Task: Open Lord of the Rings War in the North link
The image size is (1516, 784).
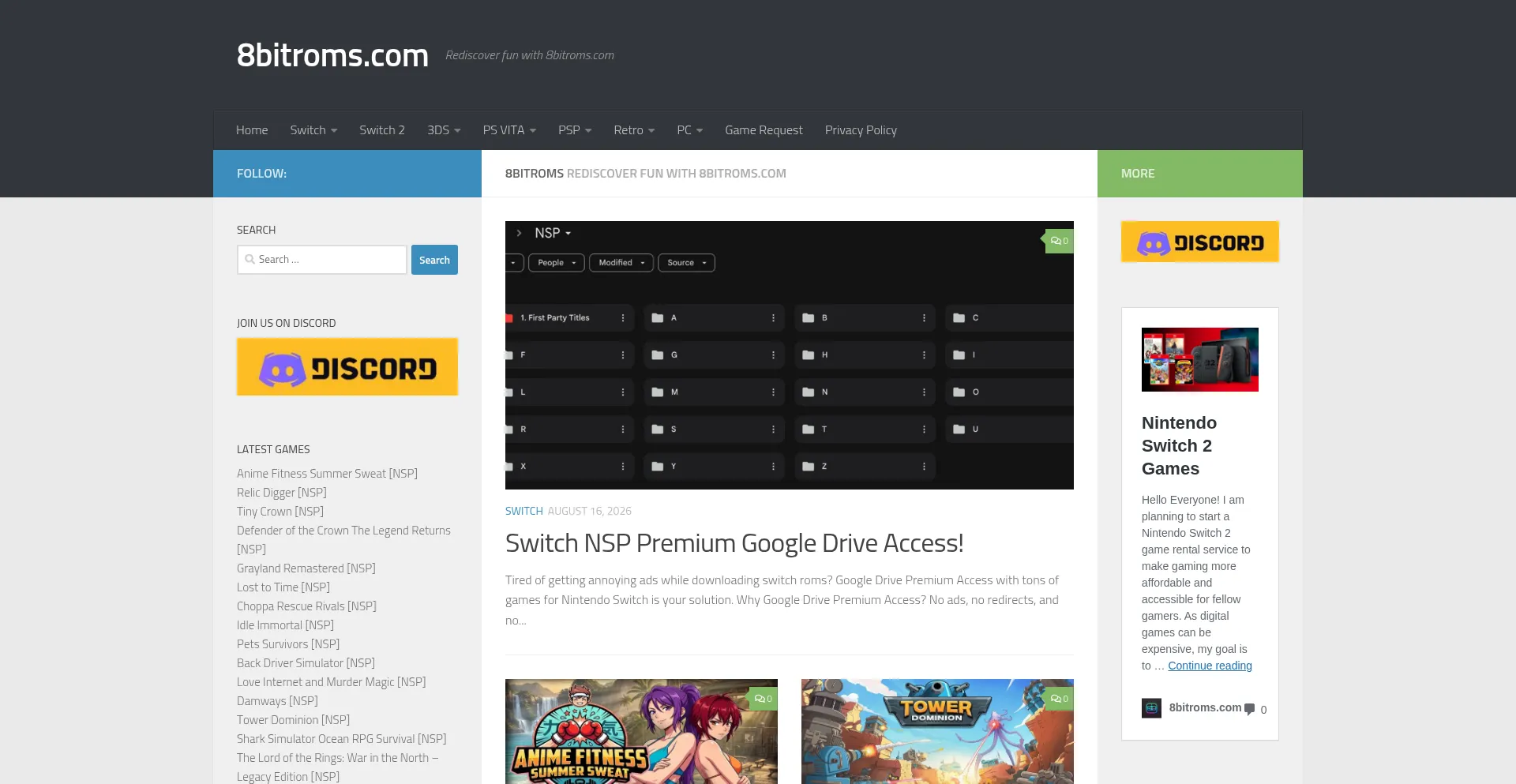Action: point(337,767)
